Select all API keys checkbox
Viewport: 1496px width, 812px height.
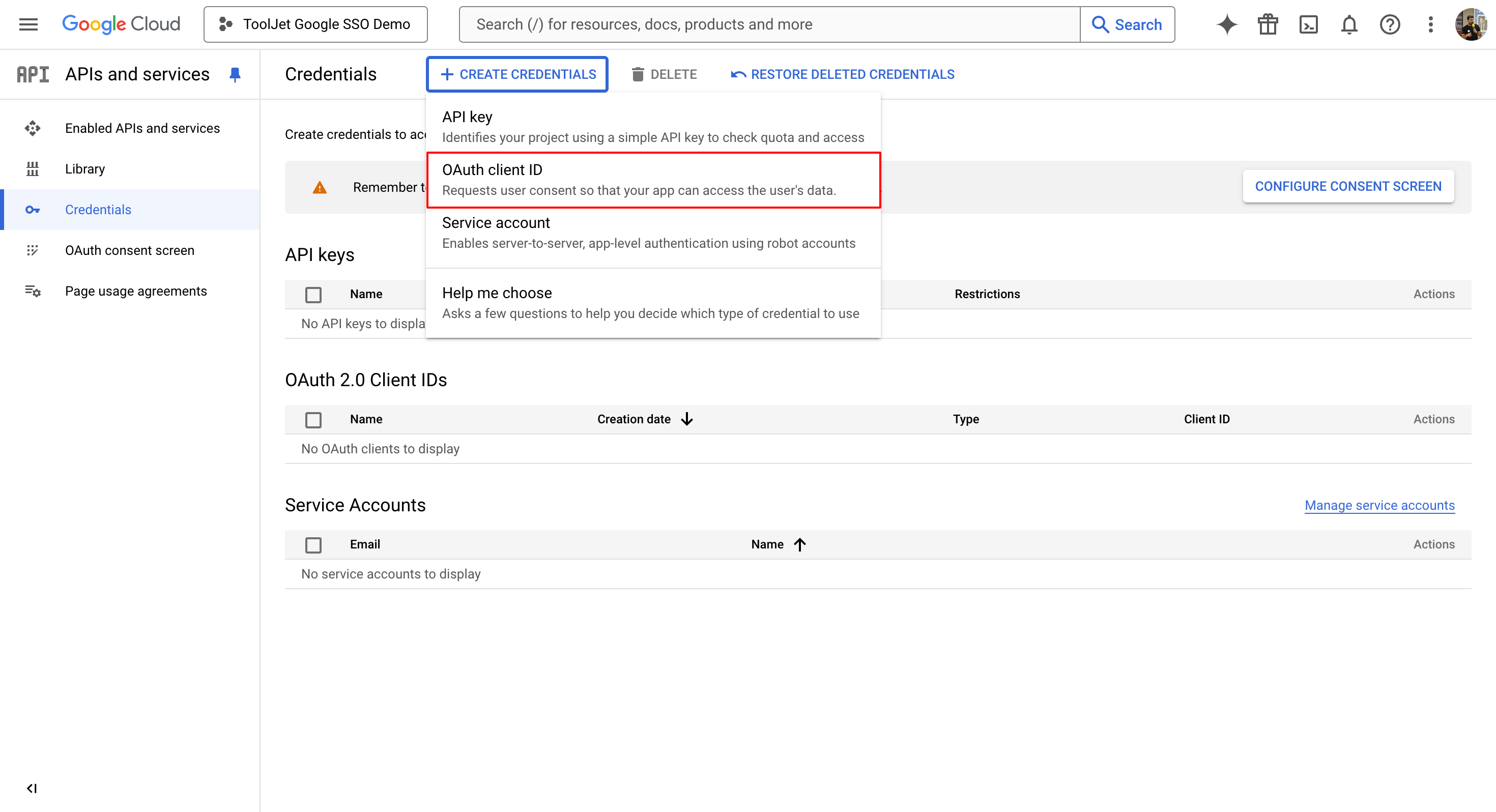(313, 295)
